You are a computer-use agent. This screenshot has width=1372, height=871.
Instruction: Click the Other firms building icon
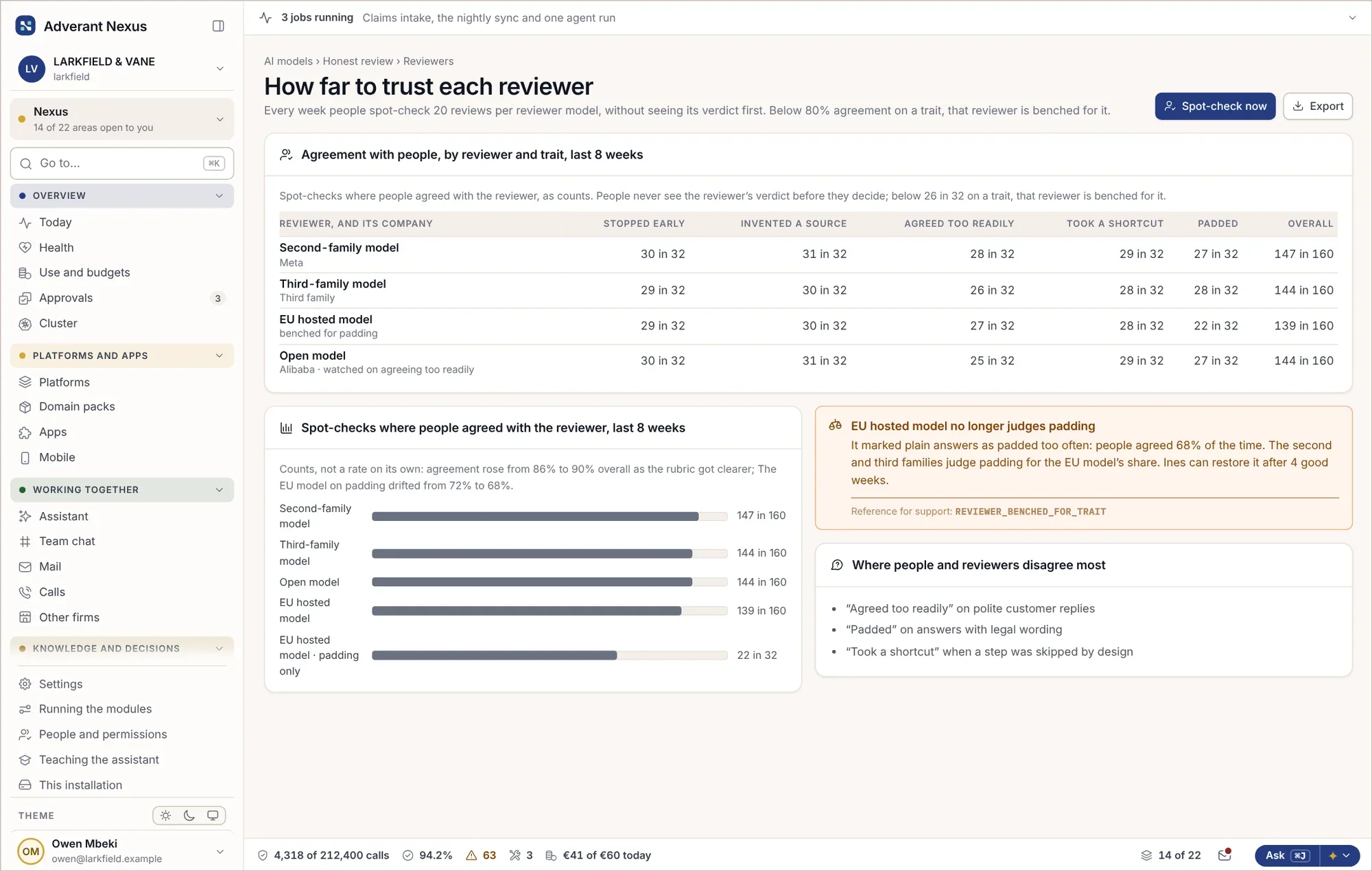pos(25,618)
